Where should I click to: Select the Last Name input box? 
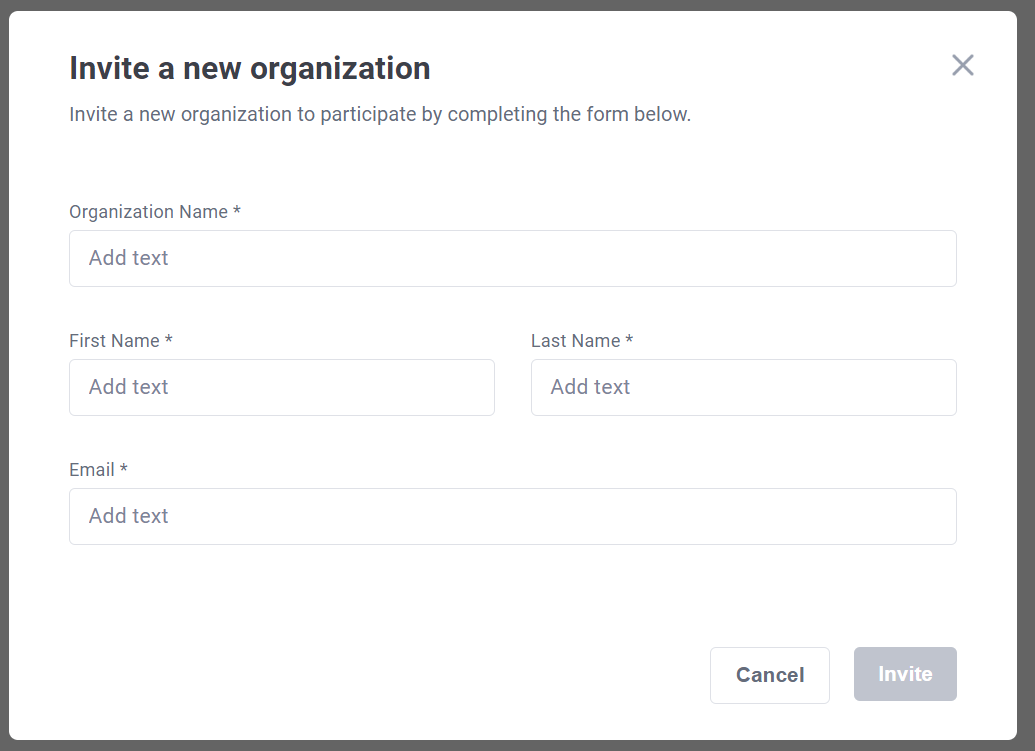pyautogui.click(x=743, y=387)
